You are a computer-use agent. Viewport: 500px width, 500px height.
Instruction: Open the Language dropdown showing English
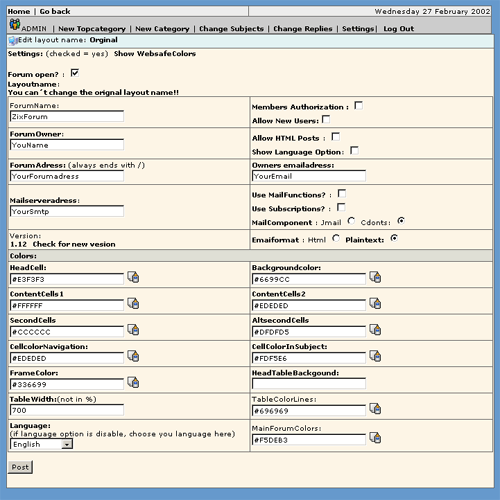tap(41, 444)
